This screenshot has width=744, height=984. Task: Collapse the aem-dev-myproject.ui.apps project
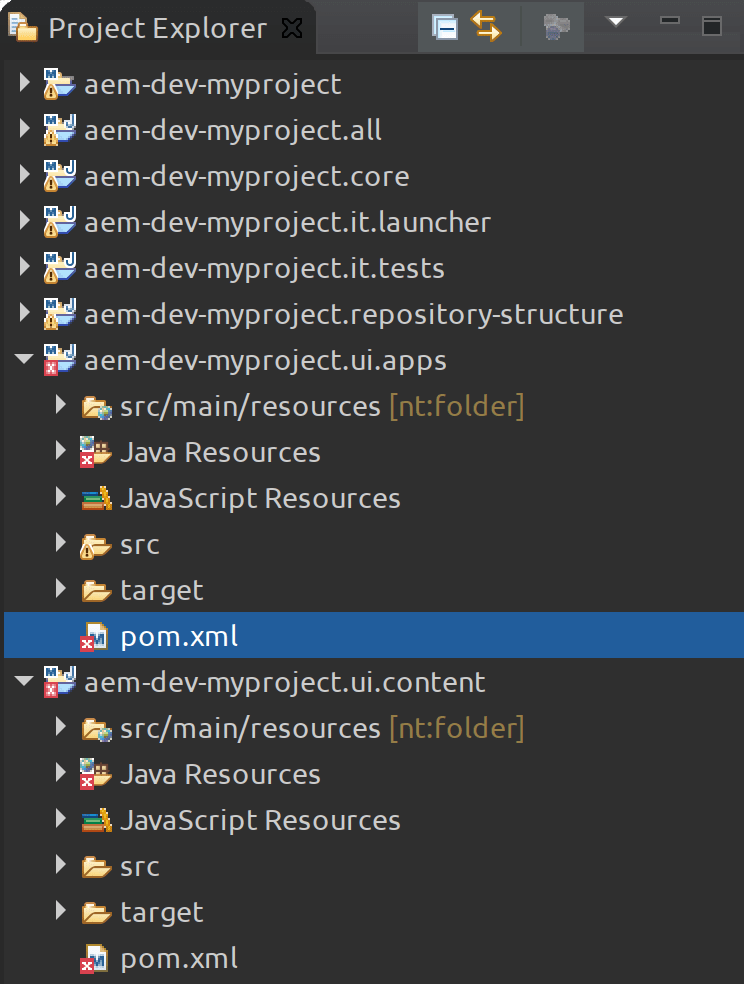pos(24,359)
